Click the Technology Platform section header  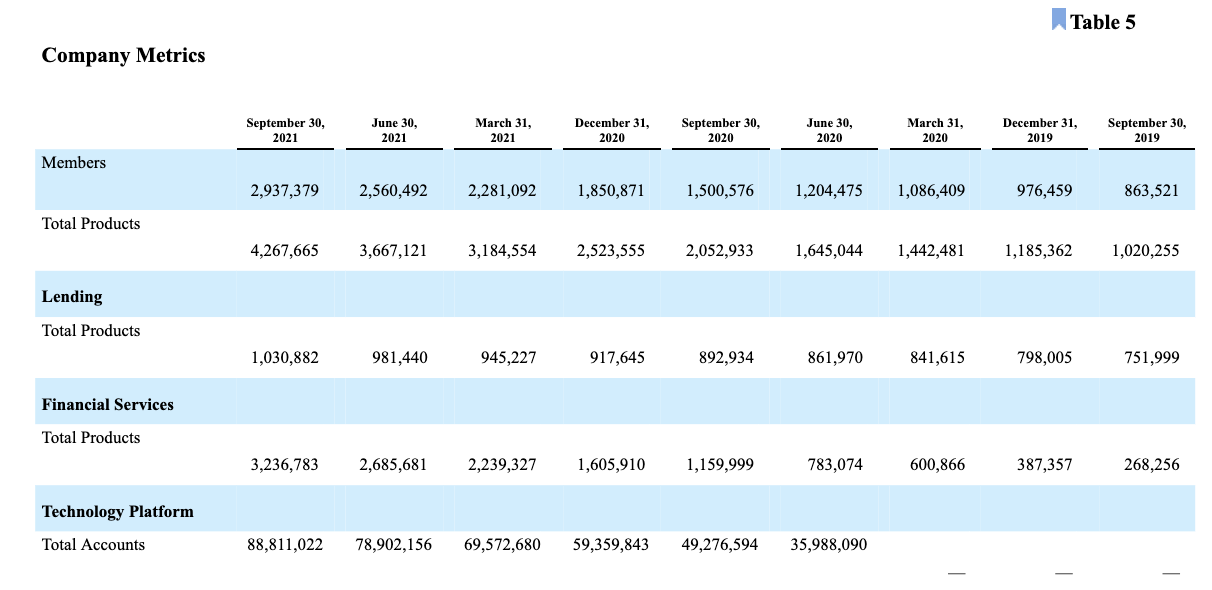tap(118, 512)
